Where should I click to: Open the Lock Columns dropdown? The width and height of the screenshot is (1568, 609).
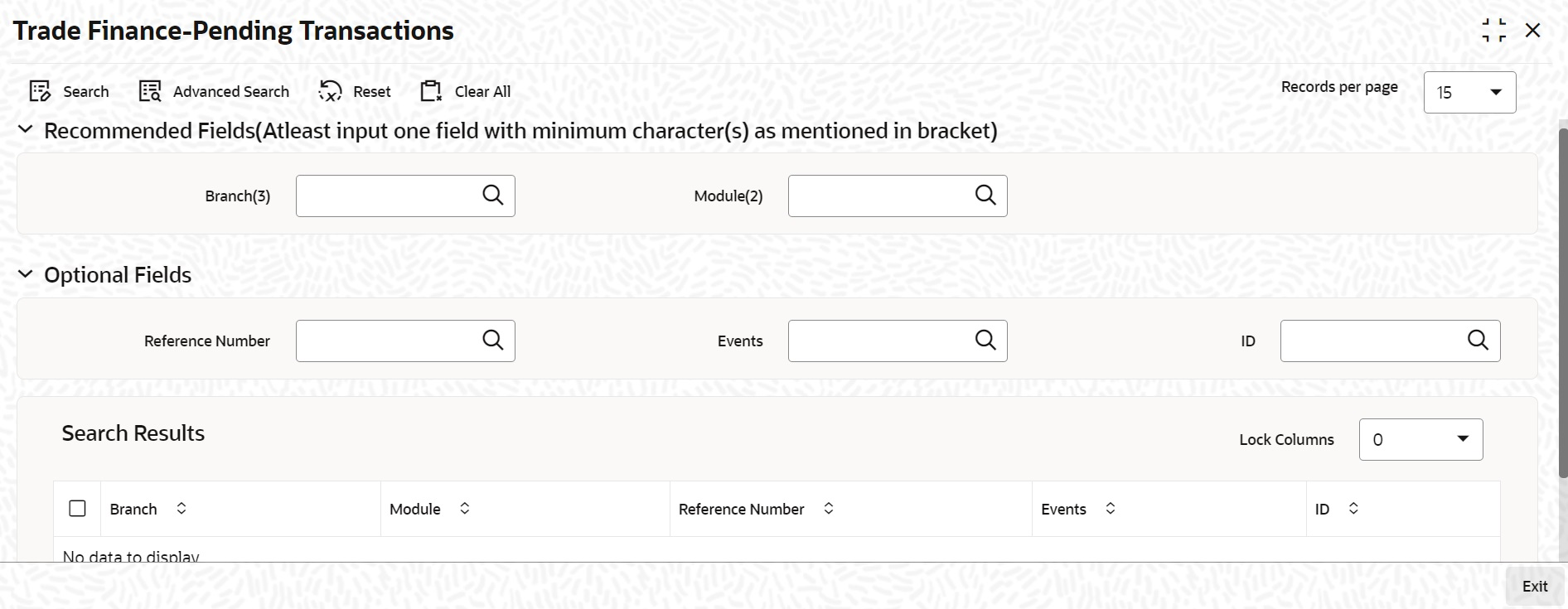tap(1420, 439)
